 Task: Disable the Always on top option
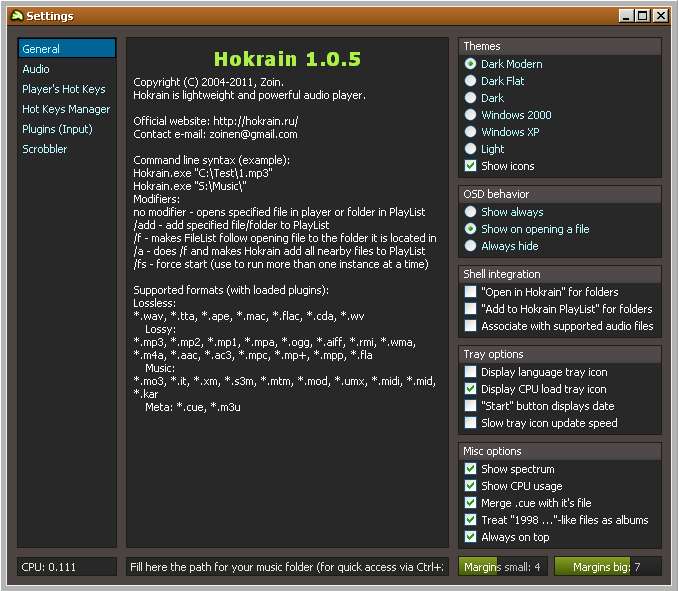coord(471,537)
